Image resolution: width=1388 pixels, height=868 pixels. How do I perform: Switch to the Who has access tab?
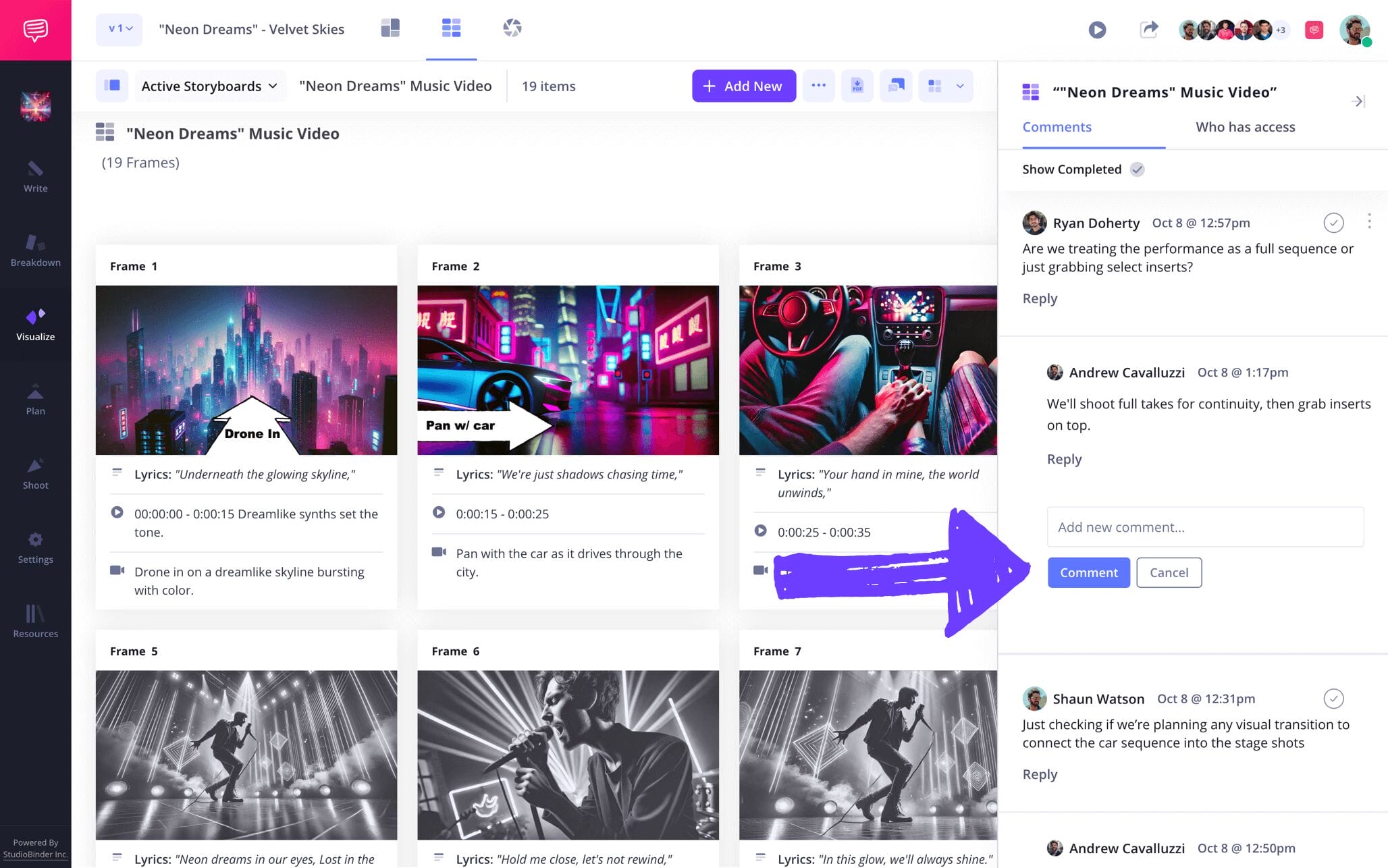click(1244, 127)
